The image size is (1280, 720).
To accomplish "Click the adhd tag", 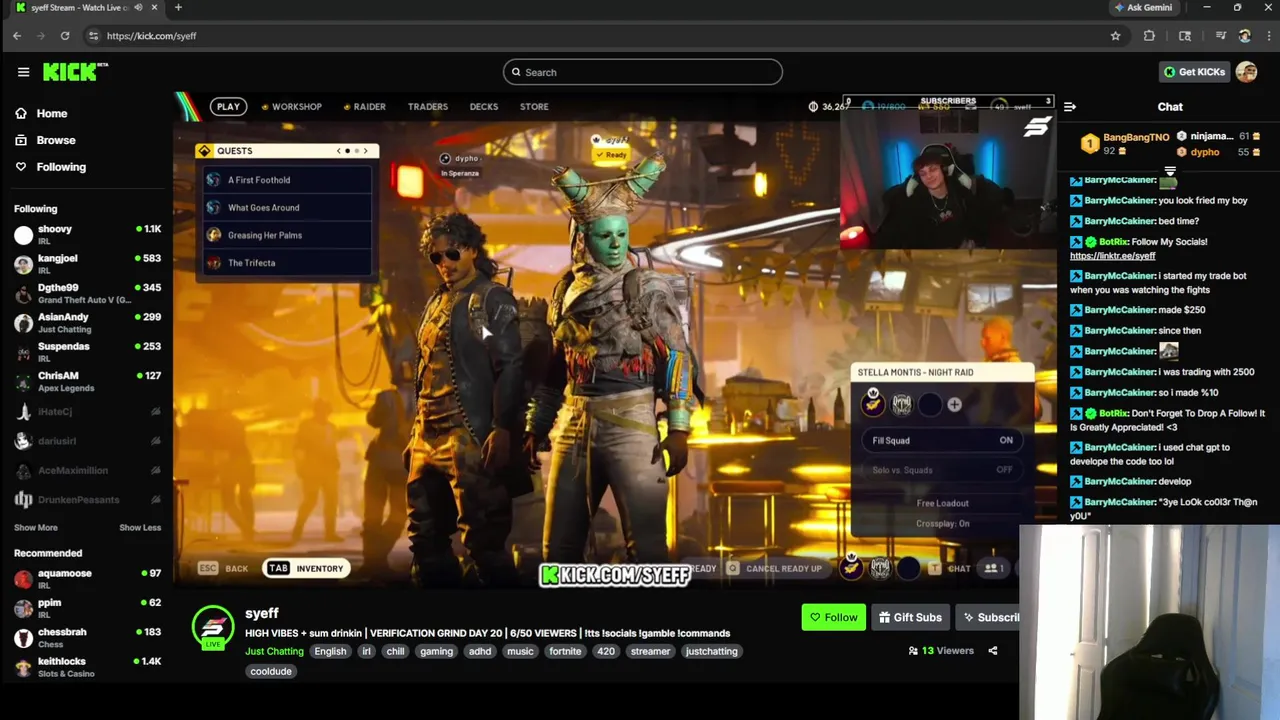I will click(x=480, y=651).
